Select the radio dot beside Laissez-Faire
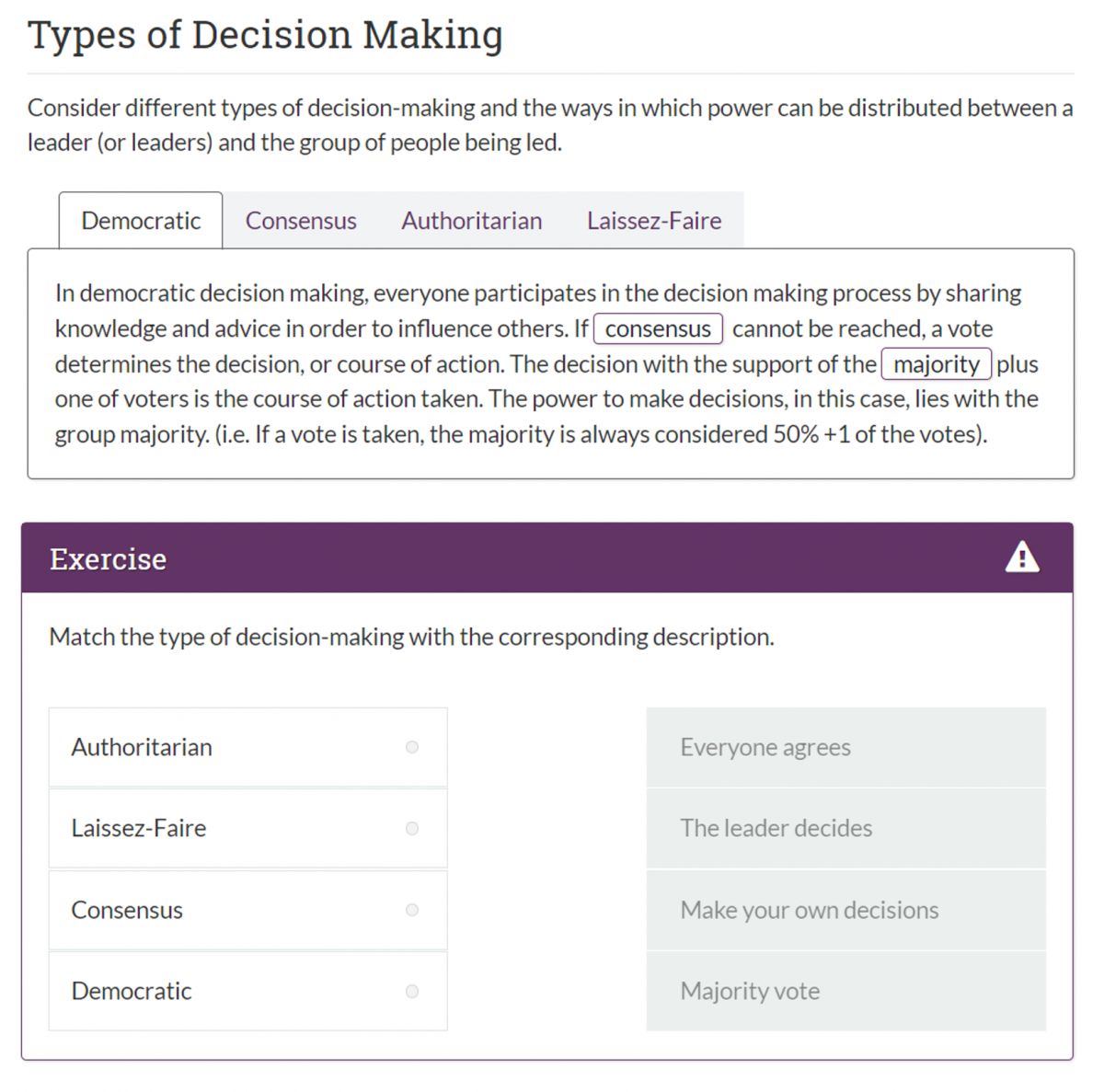This screenshot has height=1092, width=1104. [412, 828]
